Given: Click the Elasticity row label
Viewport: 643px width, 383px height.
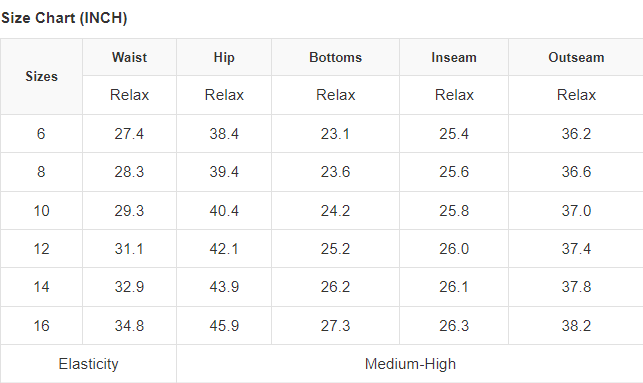Looking at the screenshot, I should coord(89,364).
